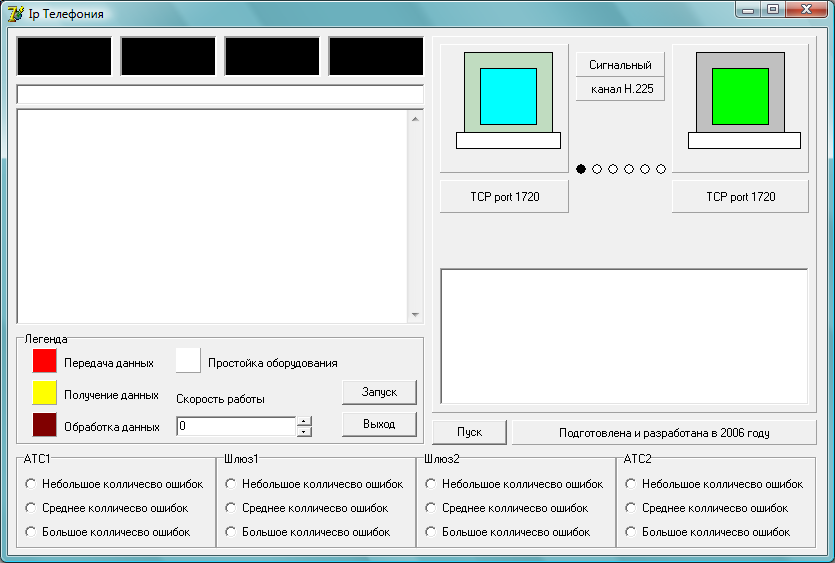Click the left TCP port 1720 panel
The width and height of the screenshot is (835, 563).
[504, 197]
